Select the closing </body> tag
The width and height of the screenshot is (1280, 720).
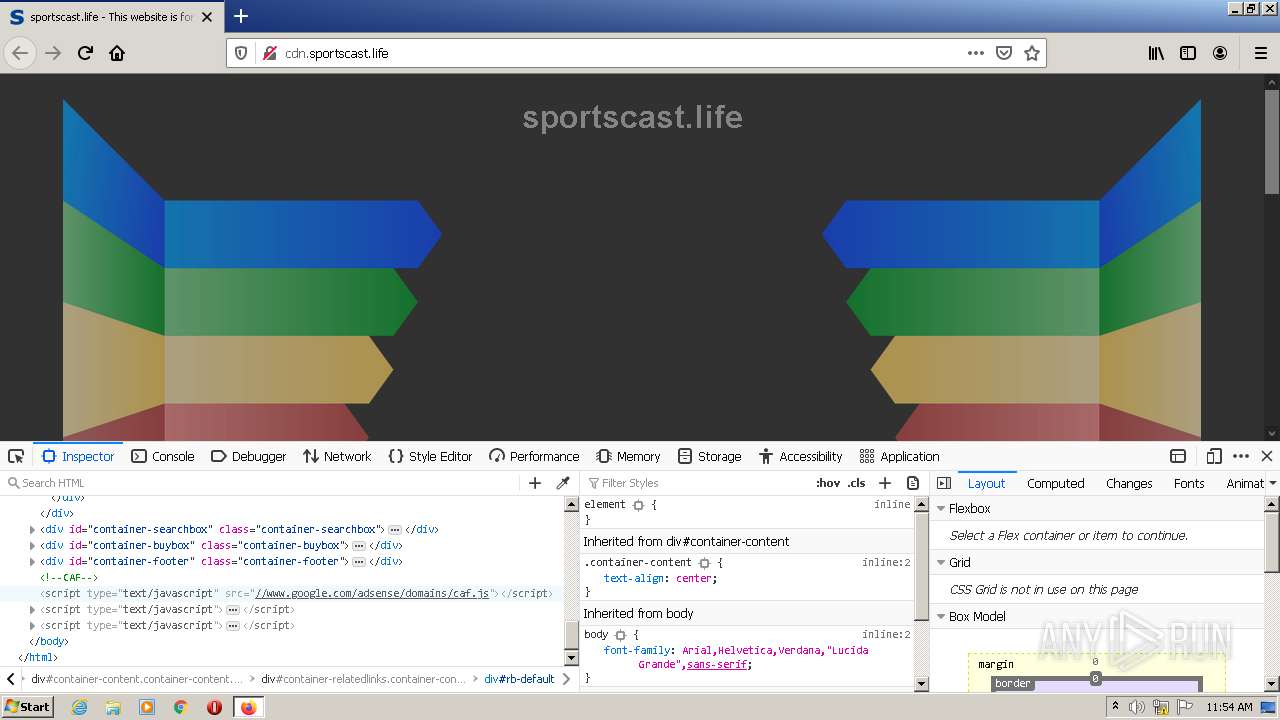(49, 641)
